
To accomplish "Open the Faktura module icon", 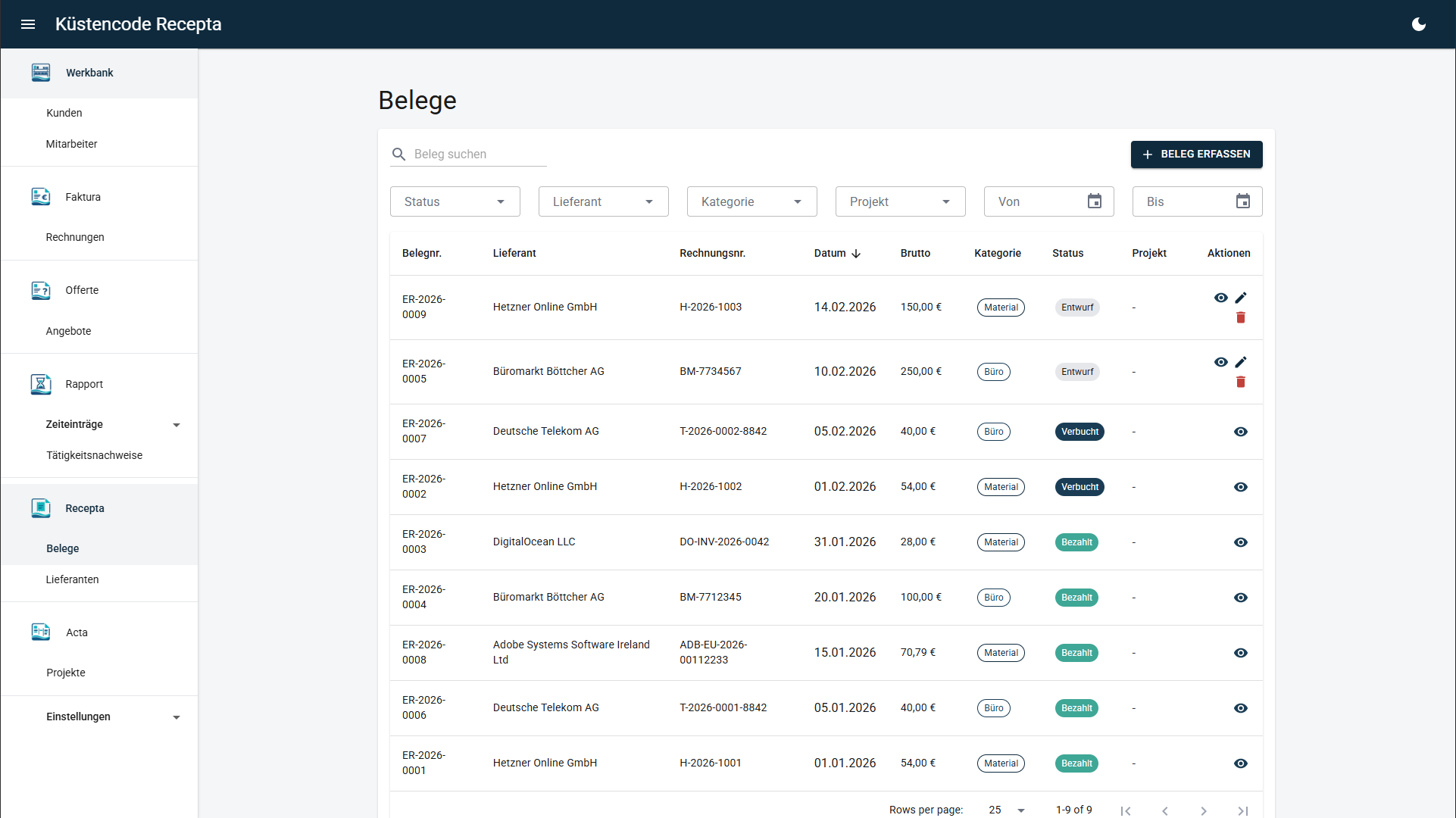I will (40, 196).
